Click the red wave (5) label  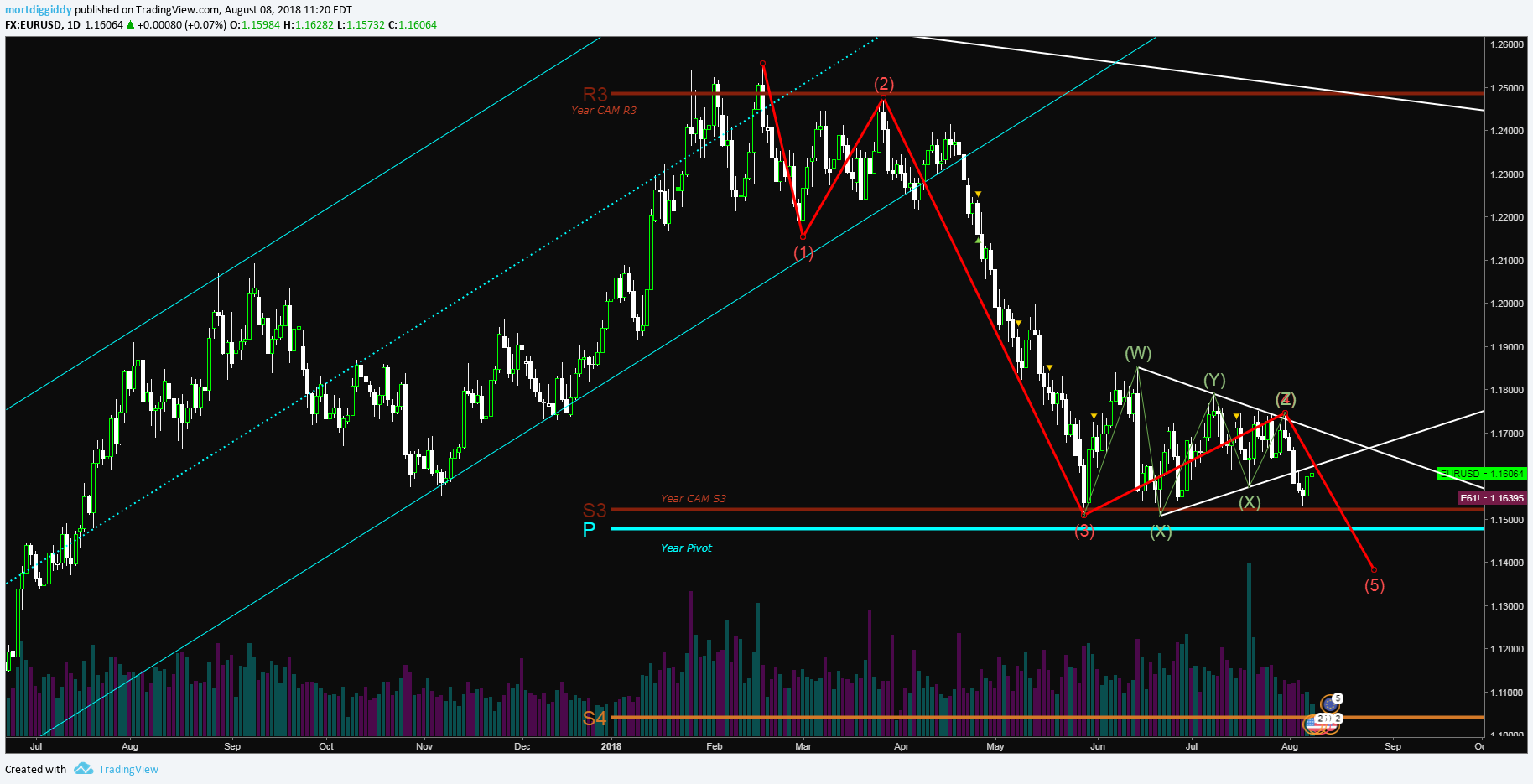point(1375,585)
